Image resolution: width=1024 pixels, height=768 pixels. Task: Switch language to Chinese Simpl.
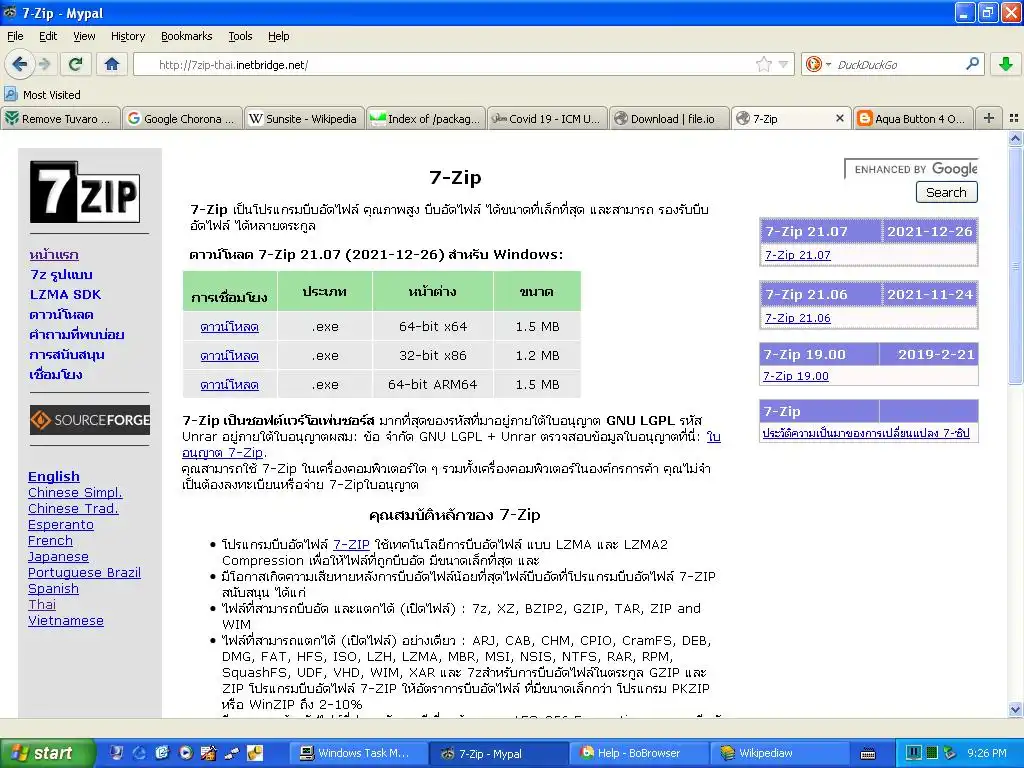click(x=75, y=492)
